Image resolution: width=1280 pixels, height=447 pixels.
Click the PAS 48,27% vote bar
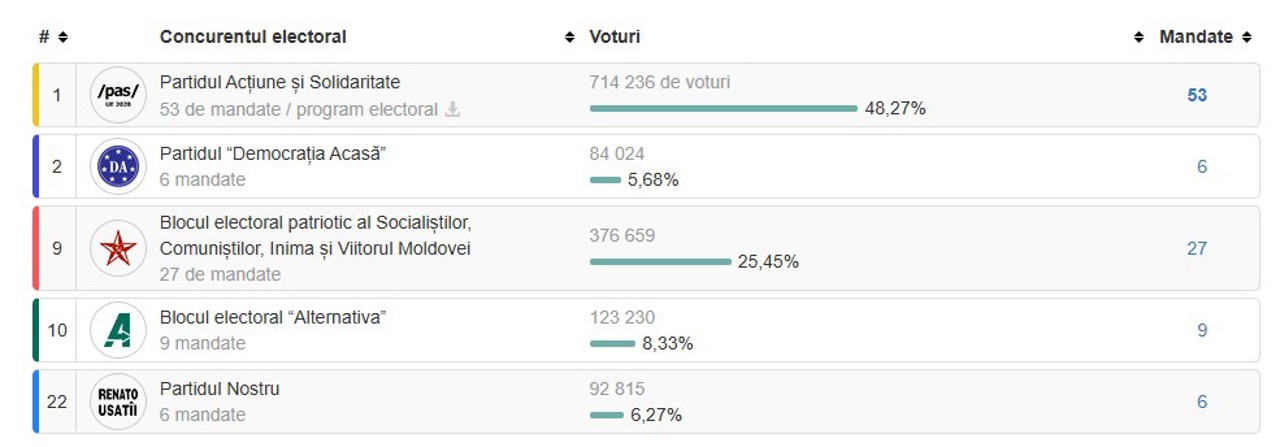tap(723, 108)
